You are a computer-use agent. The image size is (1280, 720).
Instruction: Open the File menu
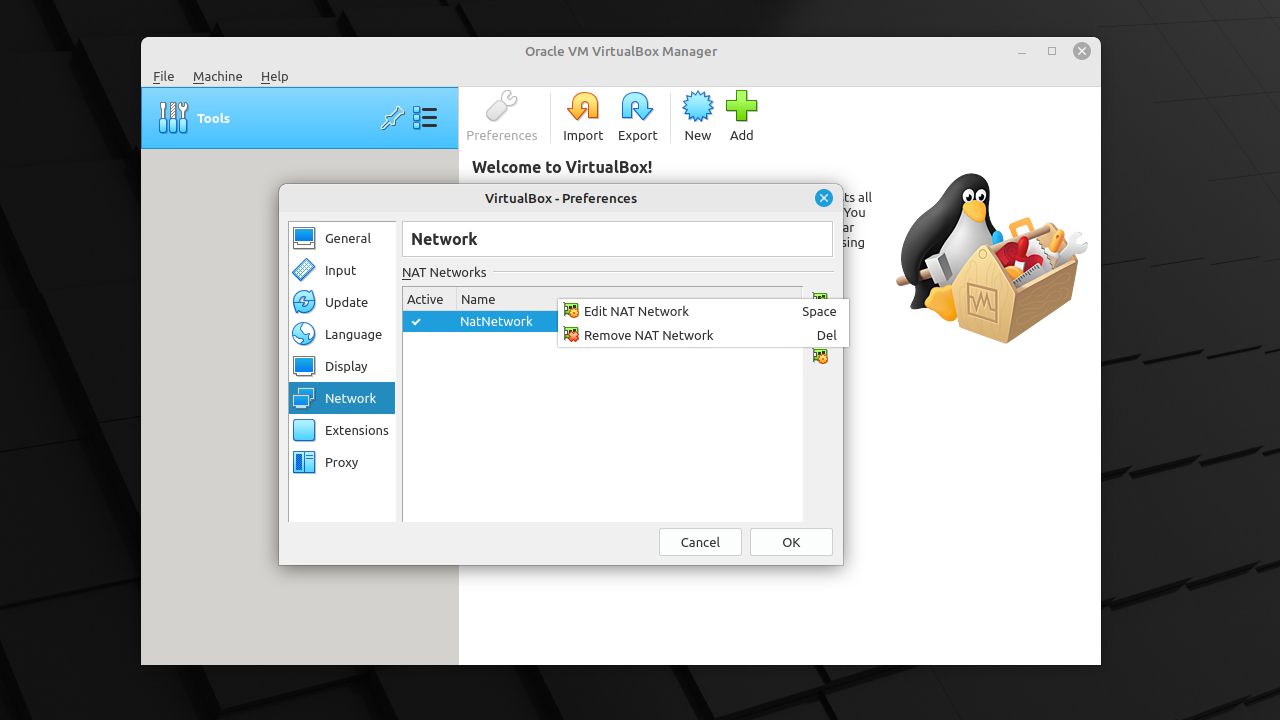tap(163, 76)
